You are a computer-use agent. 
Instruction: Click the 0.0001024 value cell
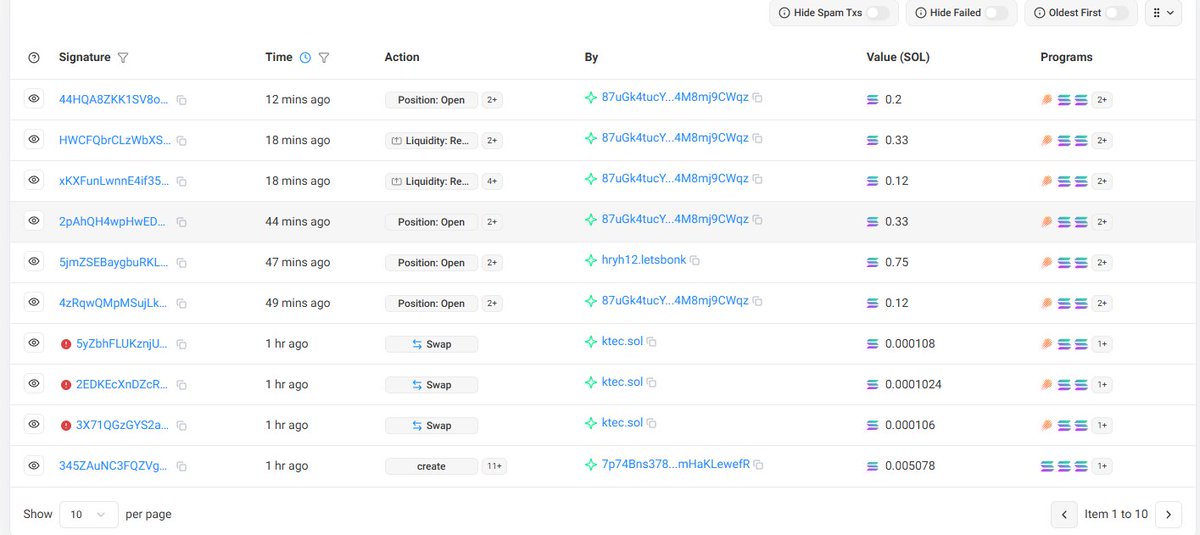tap(913, 385)
